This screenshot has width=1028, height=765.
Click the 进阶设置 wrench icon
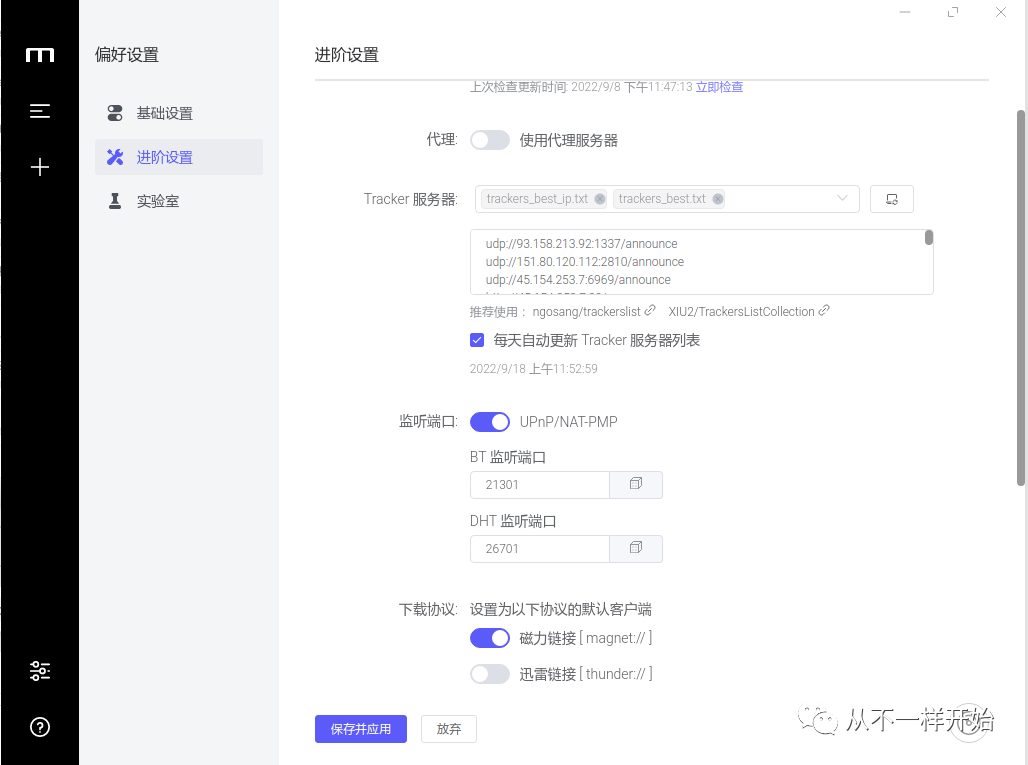tap(115, 157)
